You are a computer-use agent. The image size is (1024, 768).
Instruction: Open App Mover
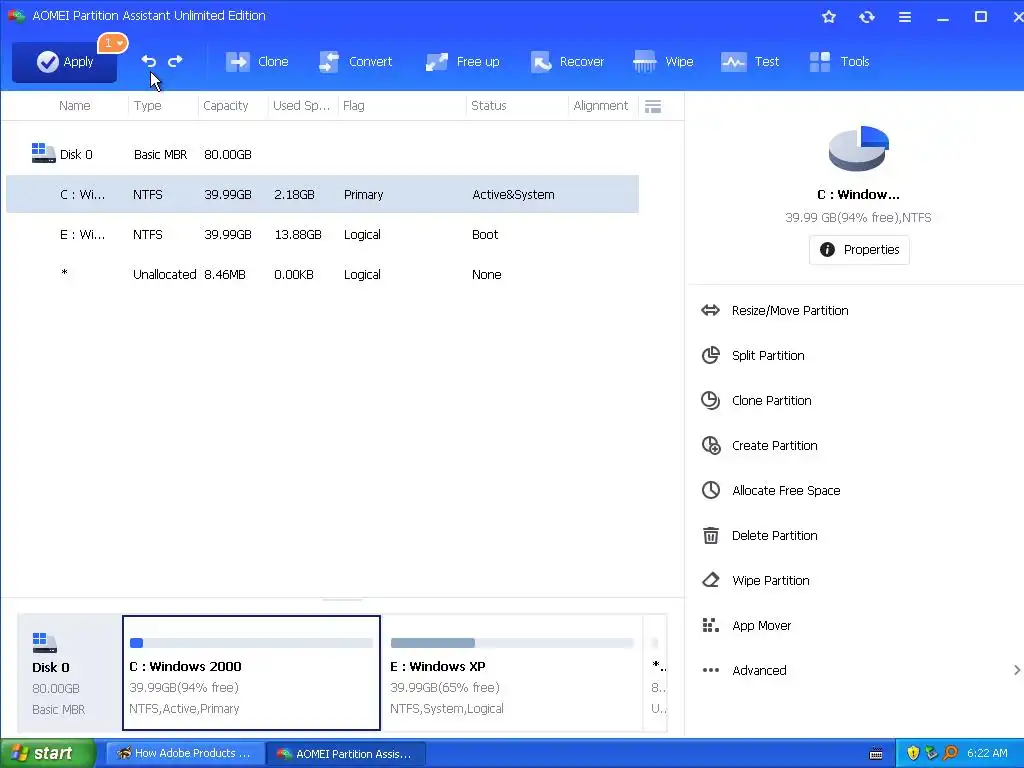[x=761, y=626]
